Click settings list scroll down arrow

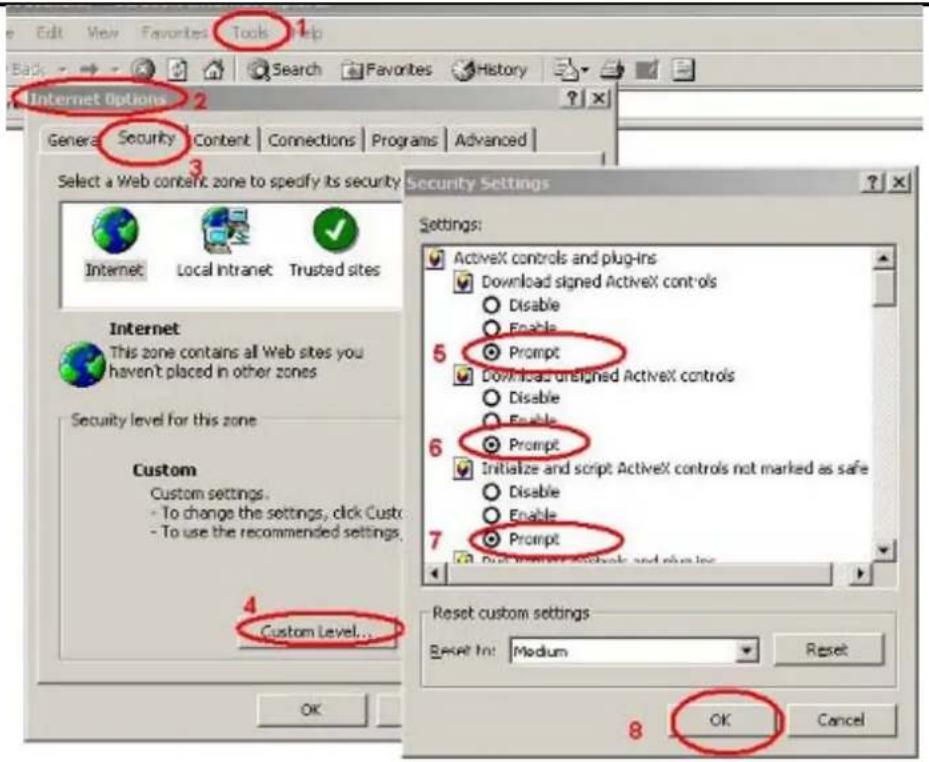point(883,550)
